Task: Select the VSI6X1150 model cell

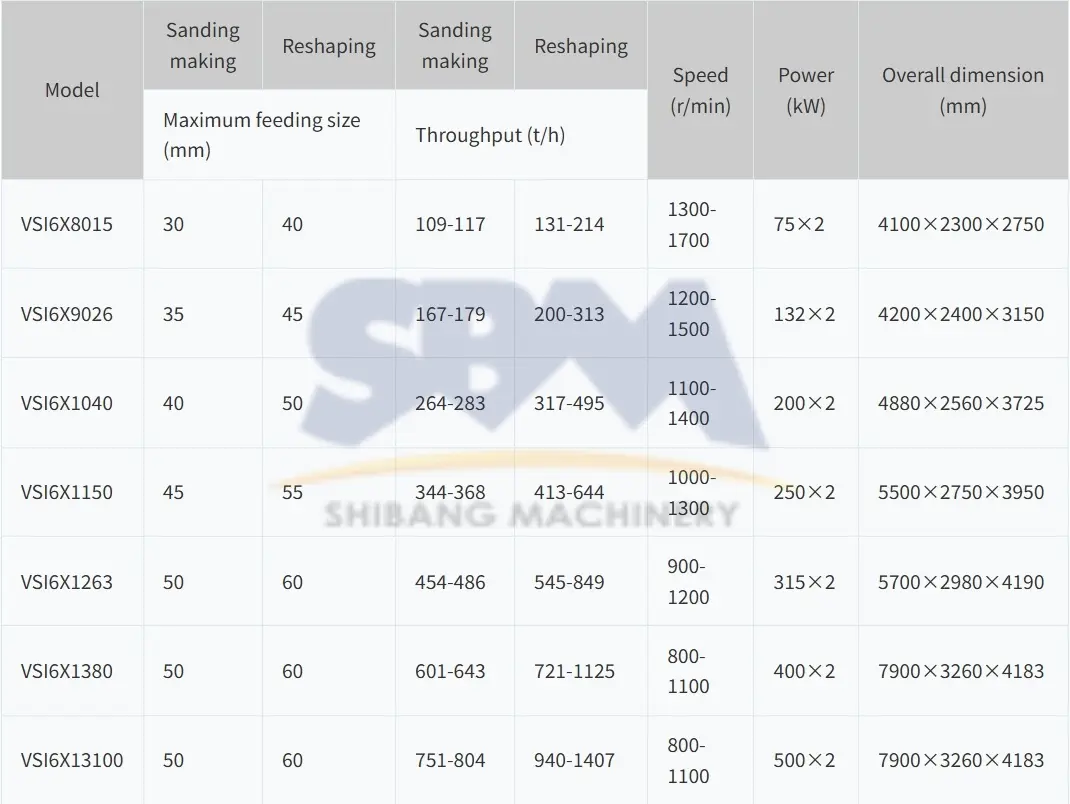Action: [67, 492]
